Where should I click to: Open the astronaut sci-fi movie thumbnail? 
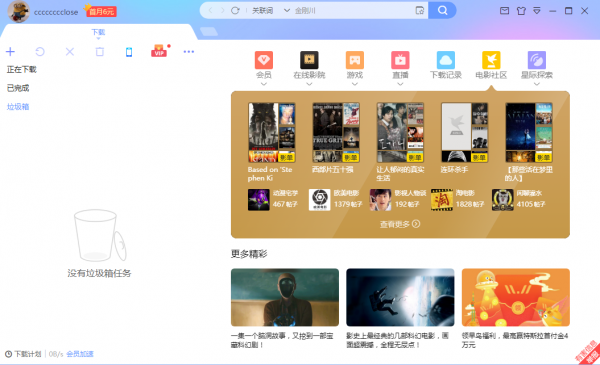400,297
